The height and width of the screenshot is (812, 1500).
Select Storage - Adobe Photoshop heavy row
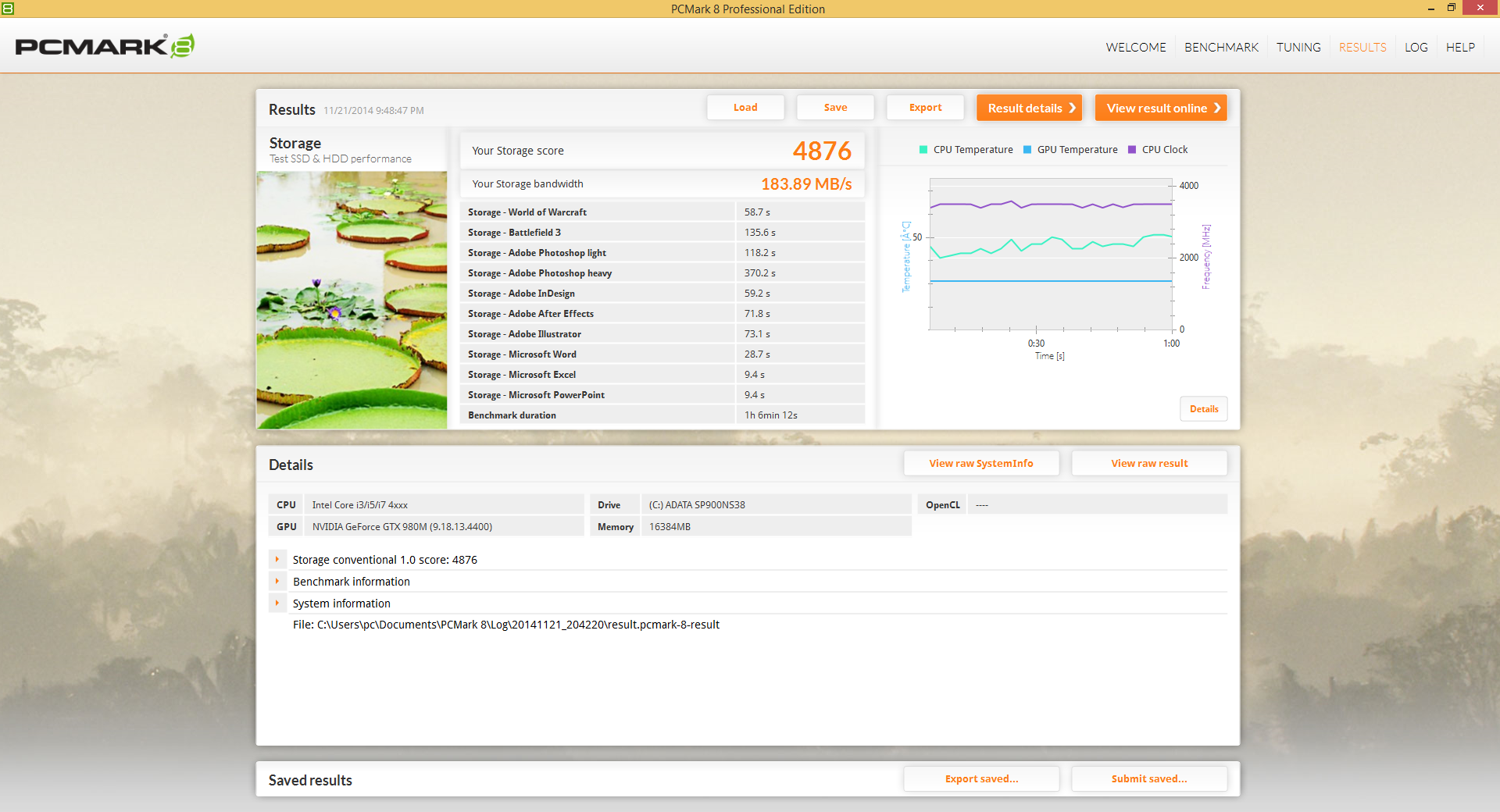pos(662,273)
